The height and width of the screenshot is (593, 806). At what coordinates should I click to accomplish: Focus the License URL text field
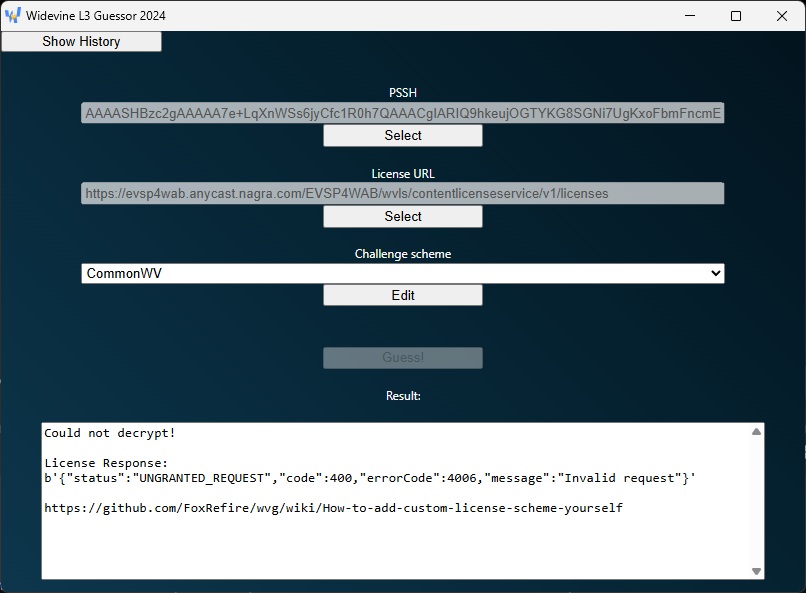point(402,193)
